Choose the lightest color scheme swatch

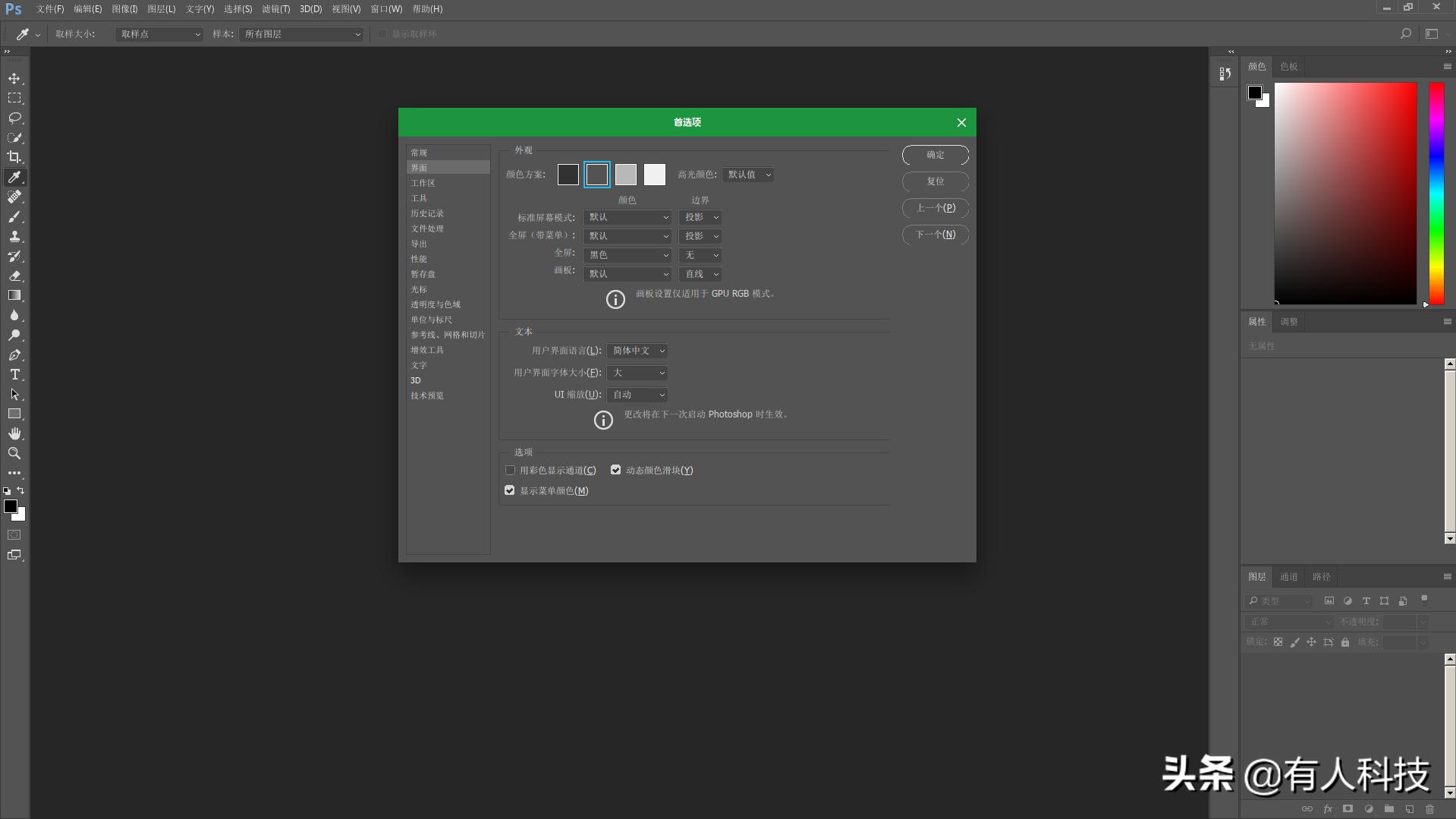654,175
